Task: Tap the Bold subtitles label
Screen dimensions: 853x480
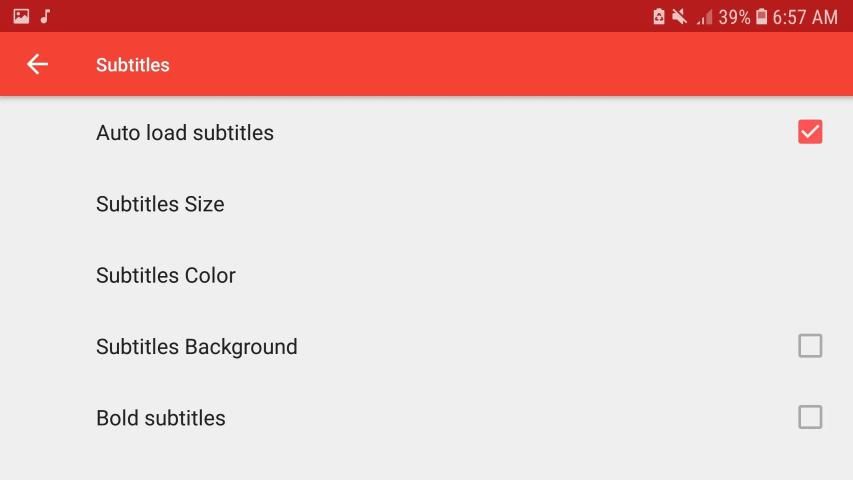Action: 161,418
